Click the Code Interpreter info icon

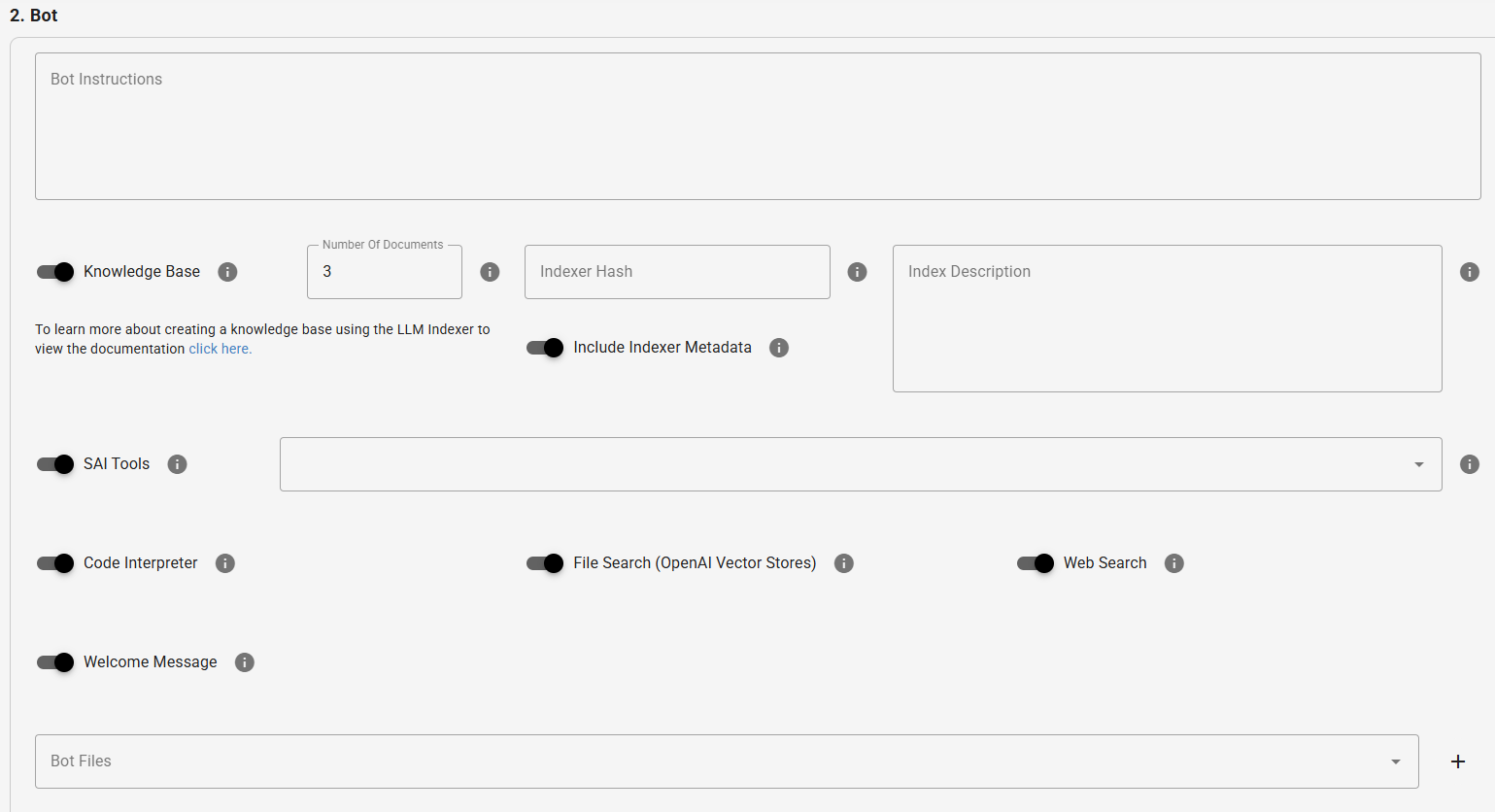(x=224, y=562)
